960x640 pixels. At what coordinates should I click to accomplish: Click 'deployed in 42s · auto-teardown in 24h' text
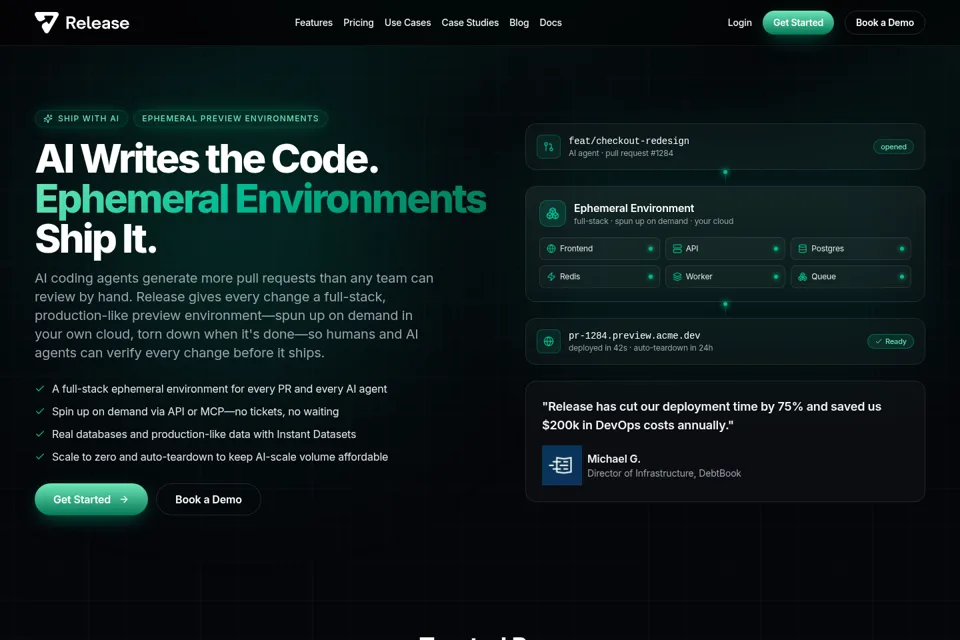pos(640,348)
